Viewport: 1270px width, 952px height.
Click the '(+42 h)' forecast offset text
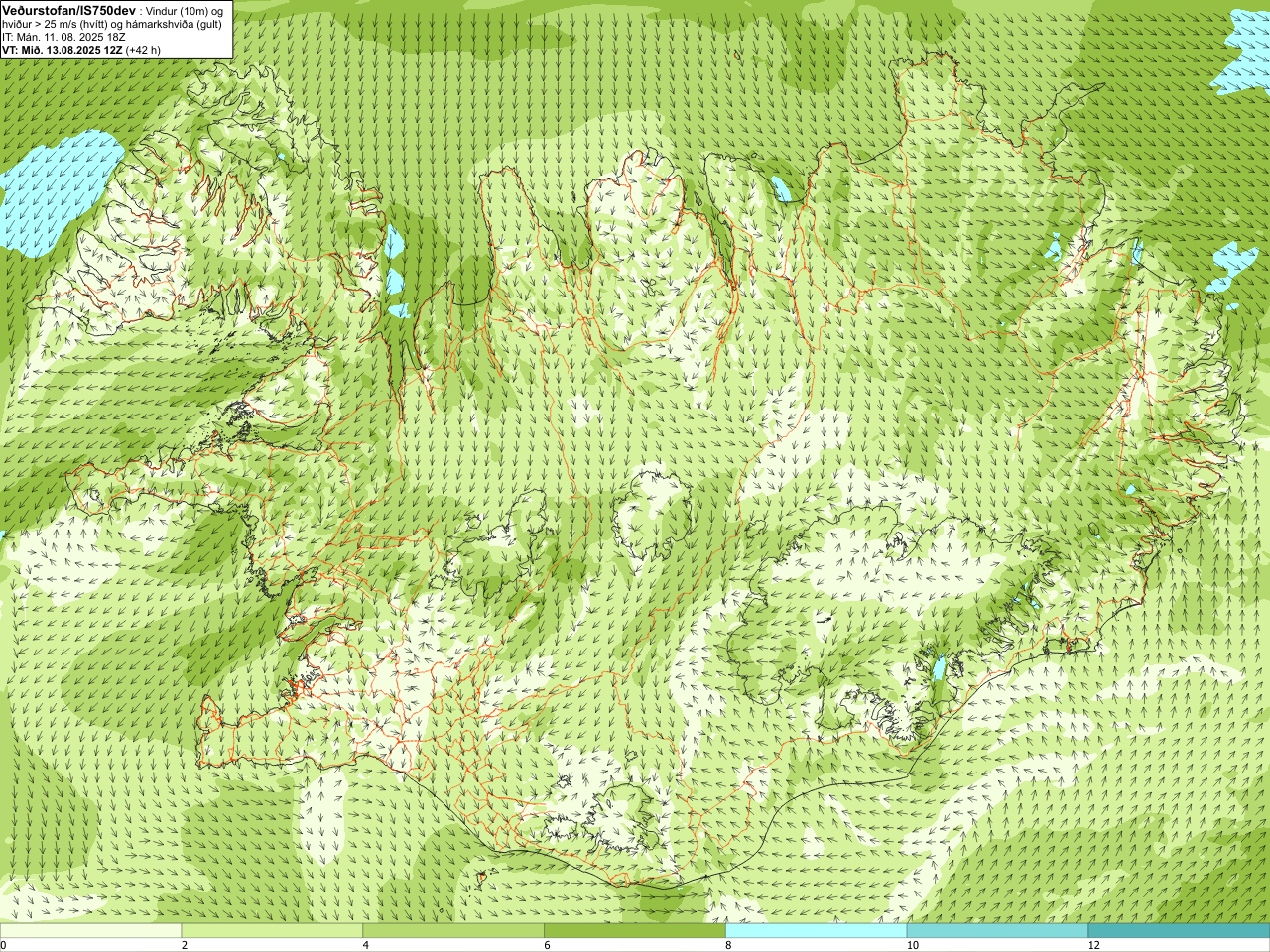pyautogui.click(x=144, y=50)
